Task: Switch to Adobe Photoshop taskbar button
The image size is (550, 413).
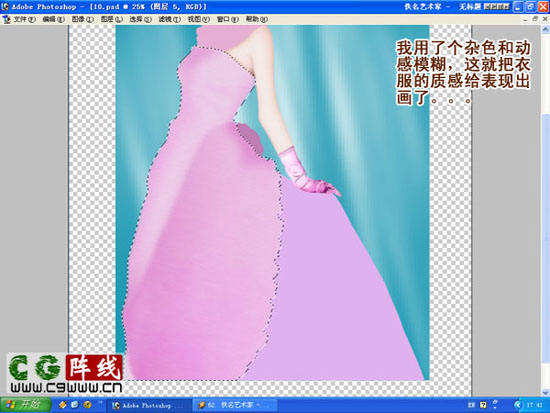Action: [148, 405]
